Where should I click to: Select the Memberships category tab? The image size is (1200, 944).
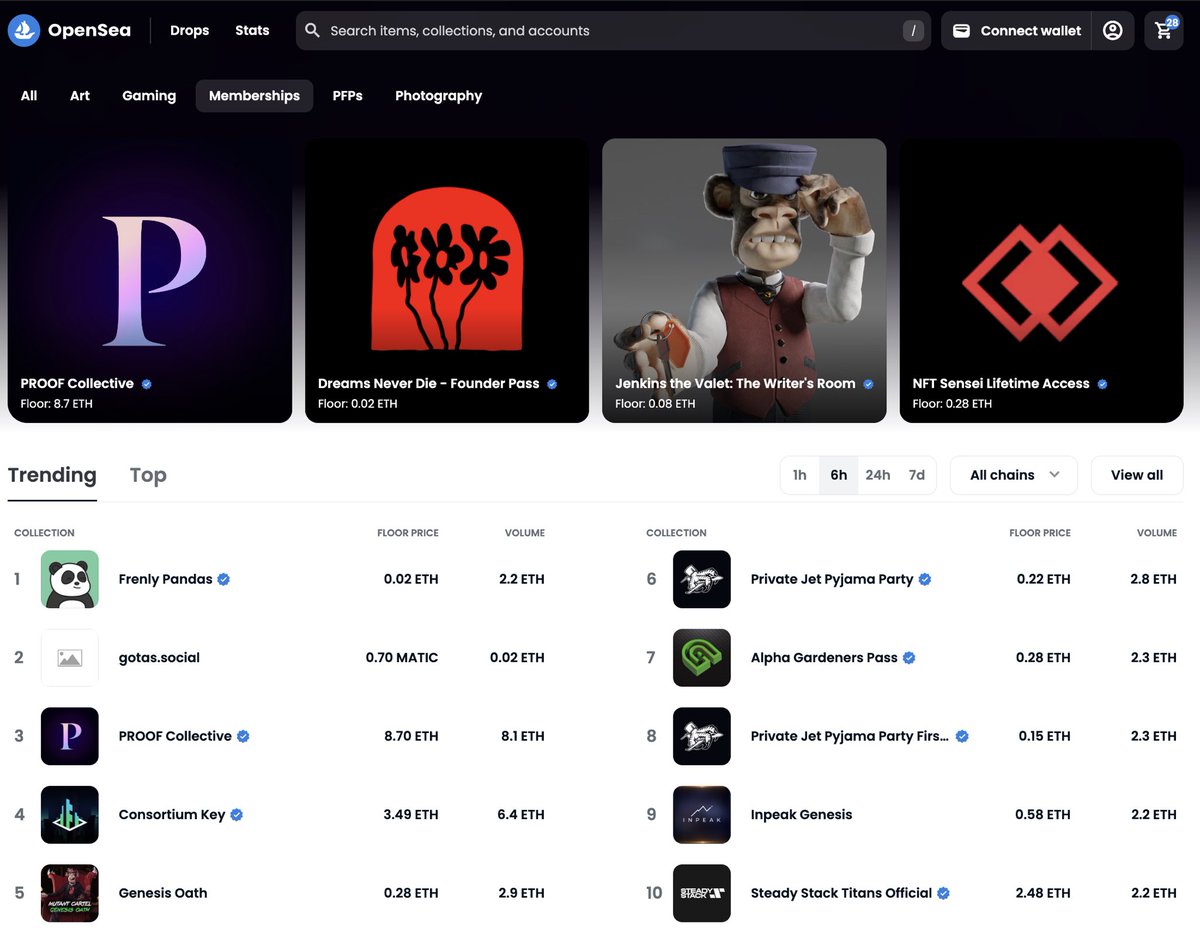(x=254, y=96)
